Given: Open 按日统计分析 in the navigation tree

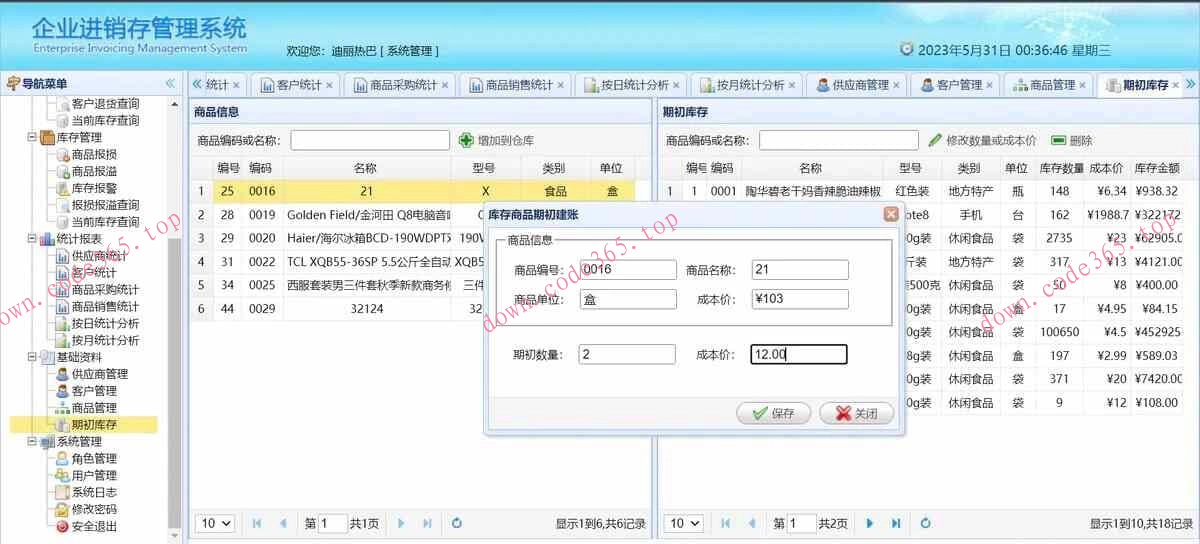Looking at the screenshot, I should 105,323.
